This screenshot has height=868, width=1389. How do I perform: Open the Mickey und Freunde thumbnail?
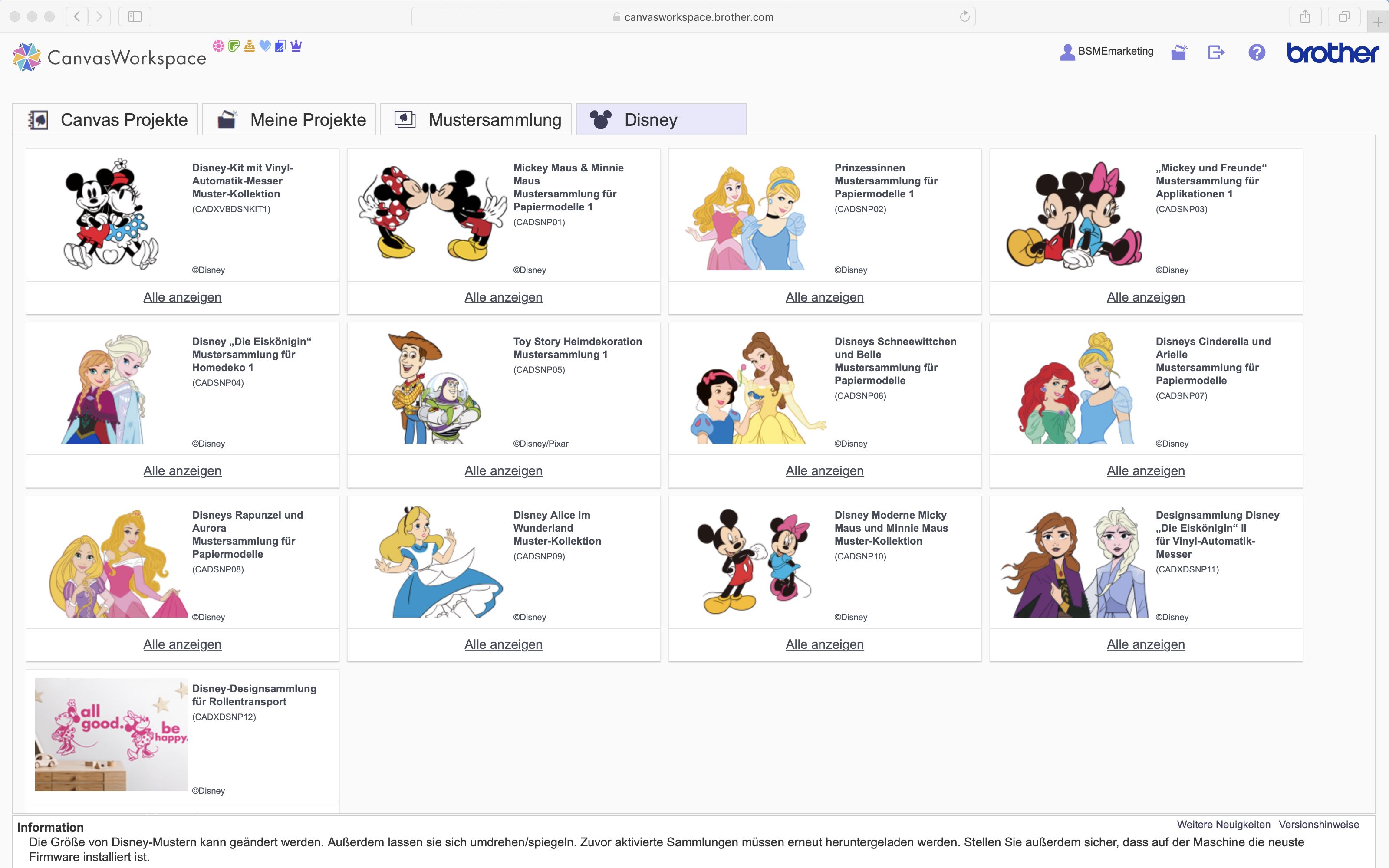(1074, 215)
